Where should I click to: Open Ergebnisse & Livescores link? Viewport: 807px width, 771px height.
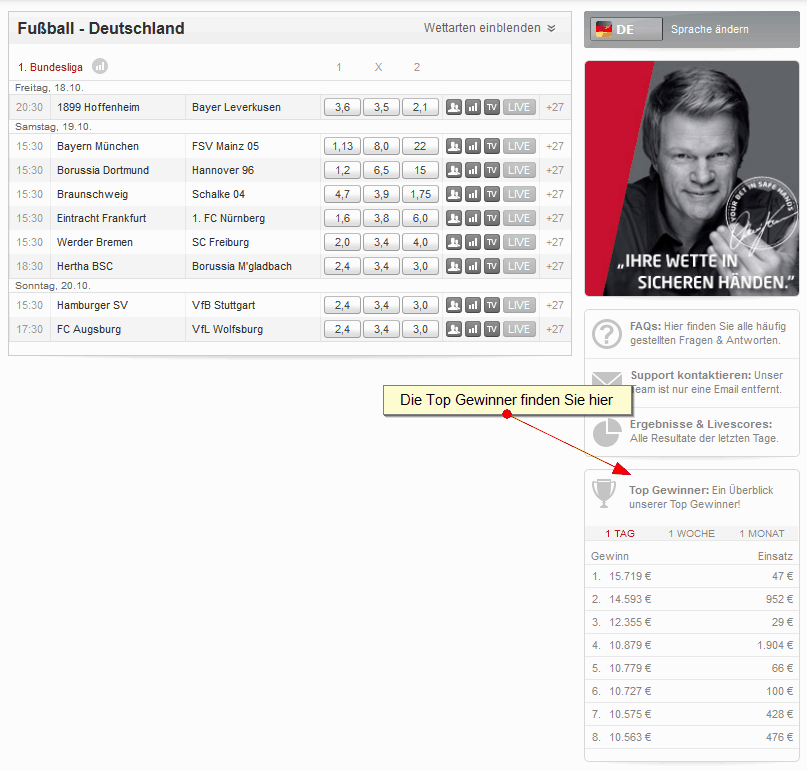click(701, 424)
